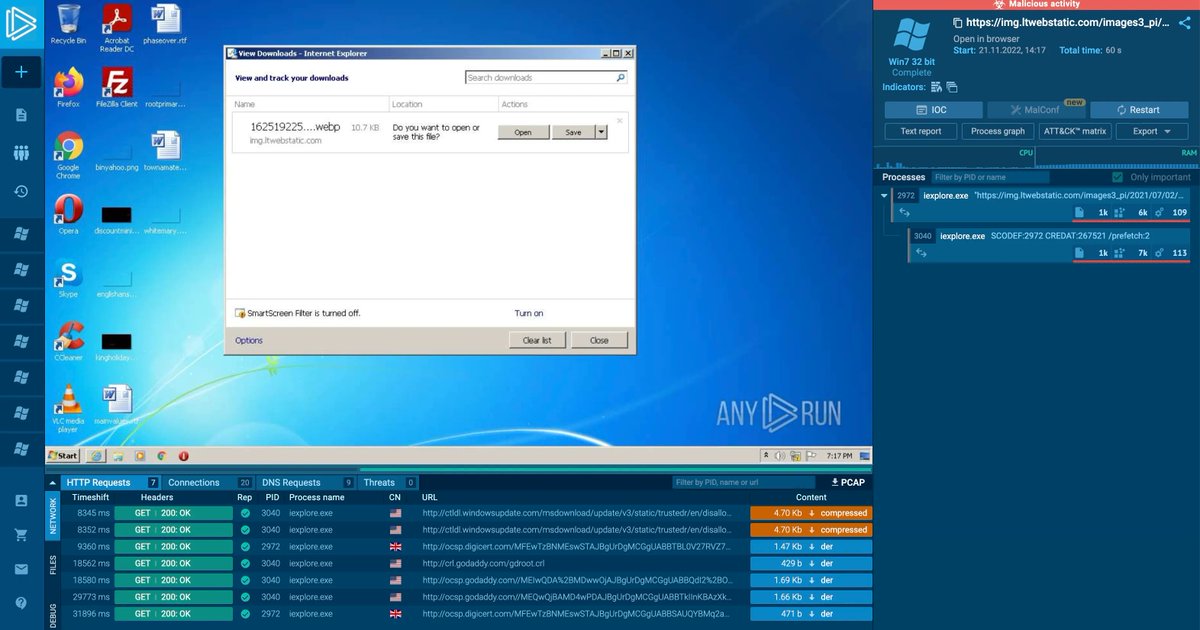Click the IOC button

tap(932, 110)
